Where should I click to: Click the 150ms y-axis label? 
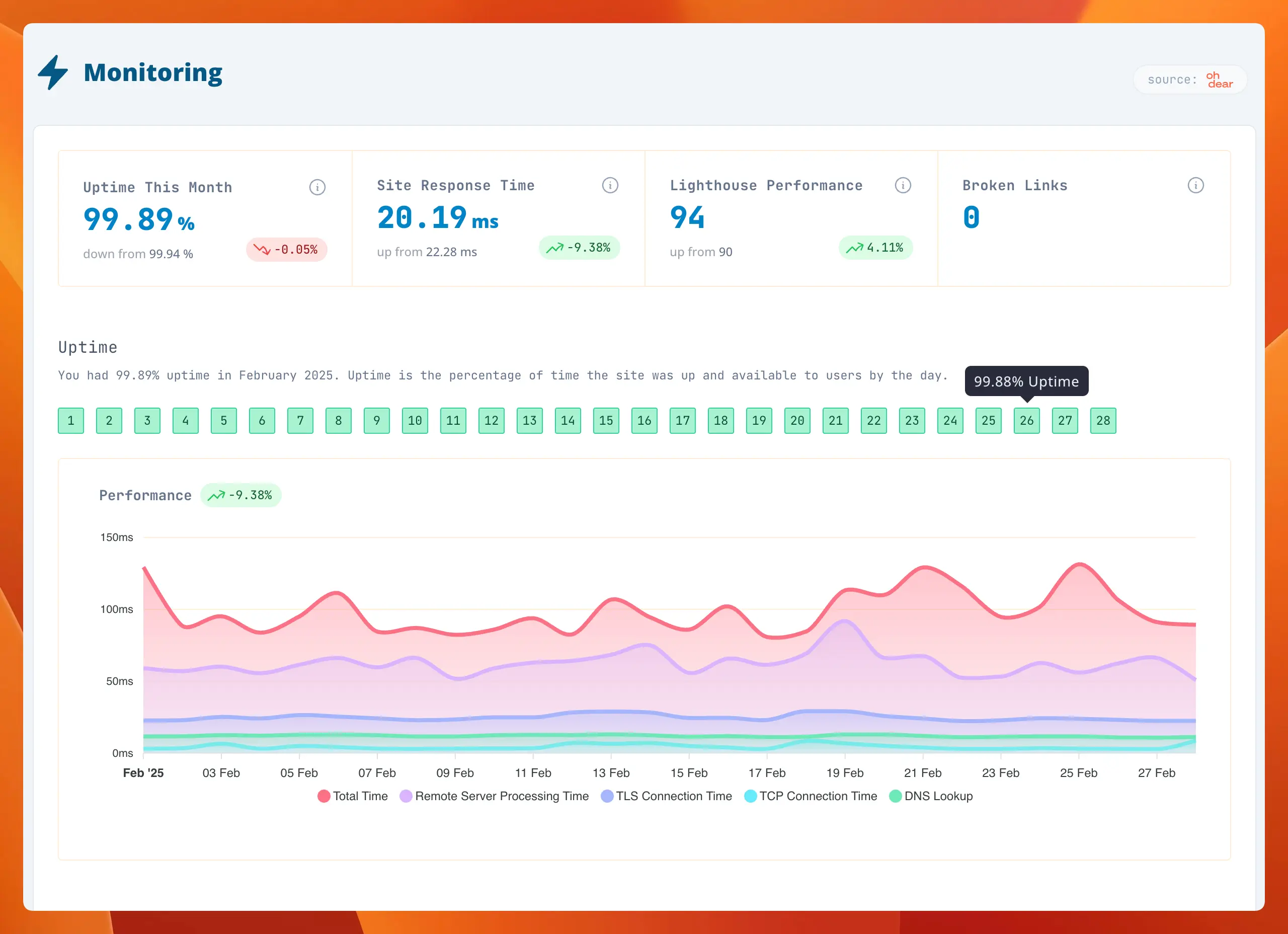pos(116,537)
